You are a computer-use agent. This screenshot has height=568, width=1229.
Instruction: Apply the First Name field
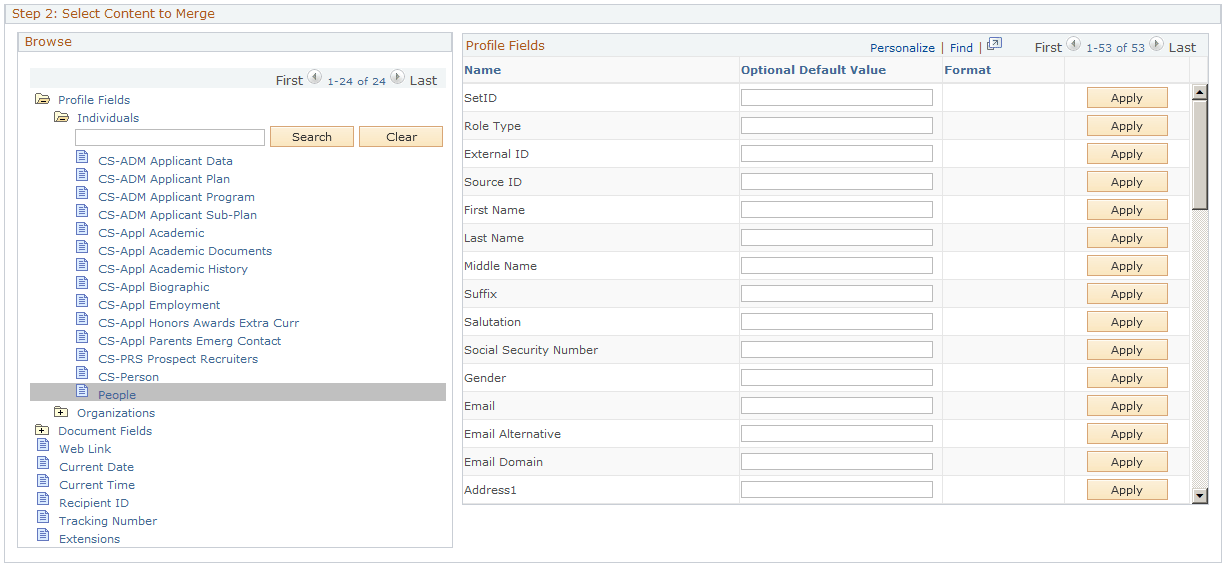coord(1127,210)
